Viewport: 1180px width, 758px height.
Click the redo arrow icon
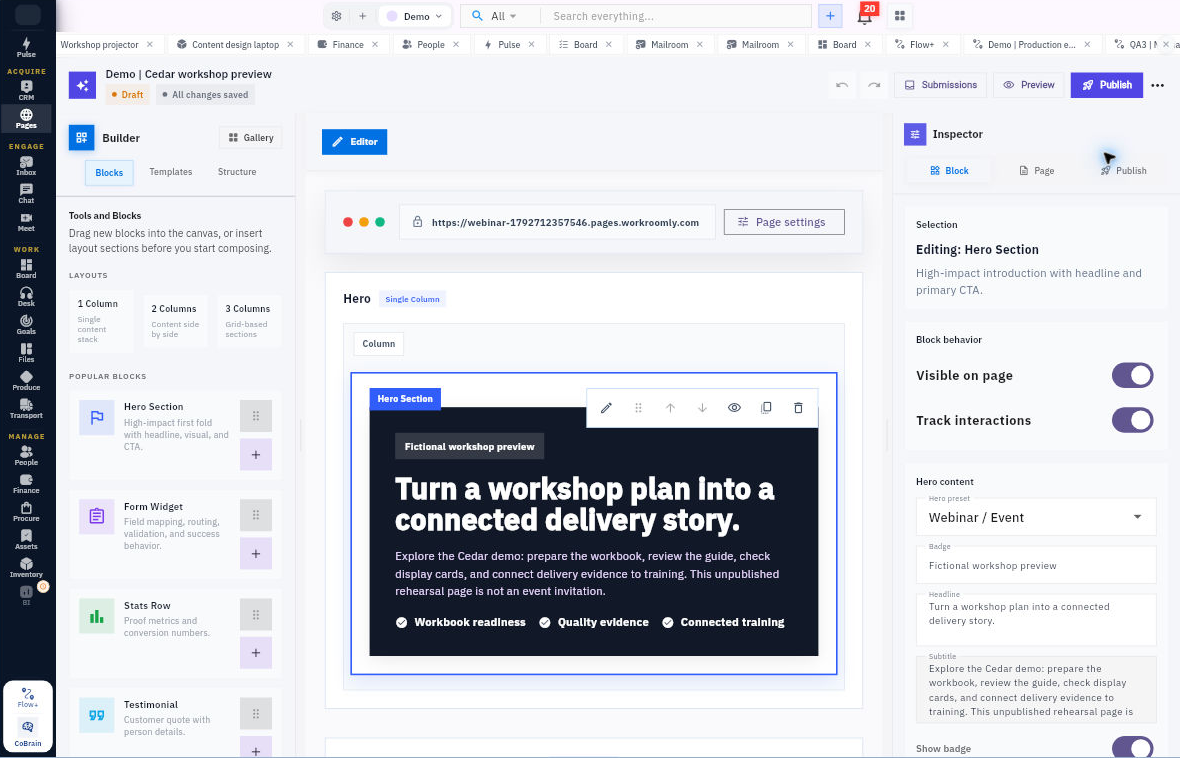tap(874, 85)
